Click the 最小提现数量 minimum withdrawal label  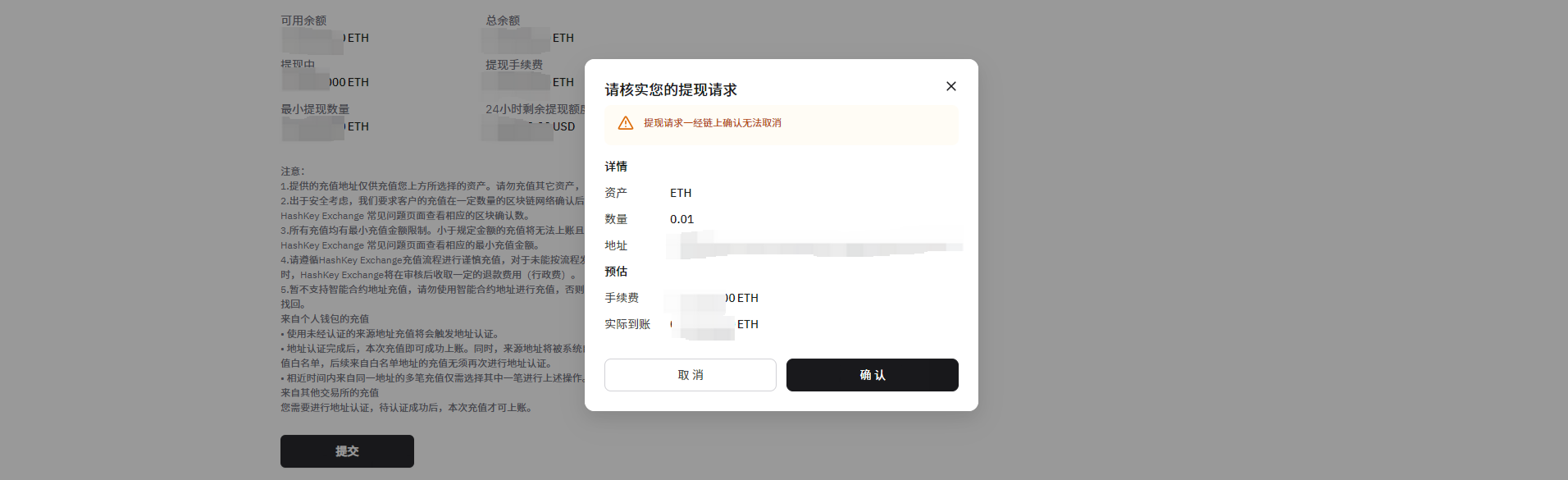(315, 109)
